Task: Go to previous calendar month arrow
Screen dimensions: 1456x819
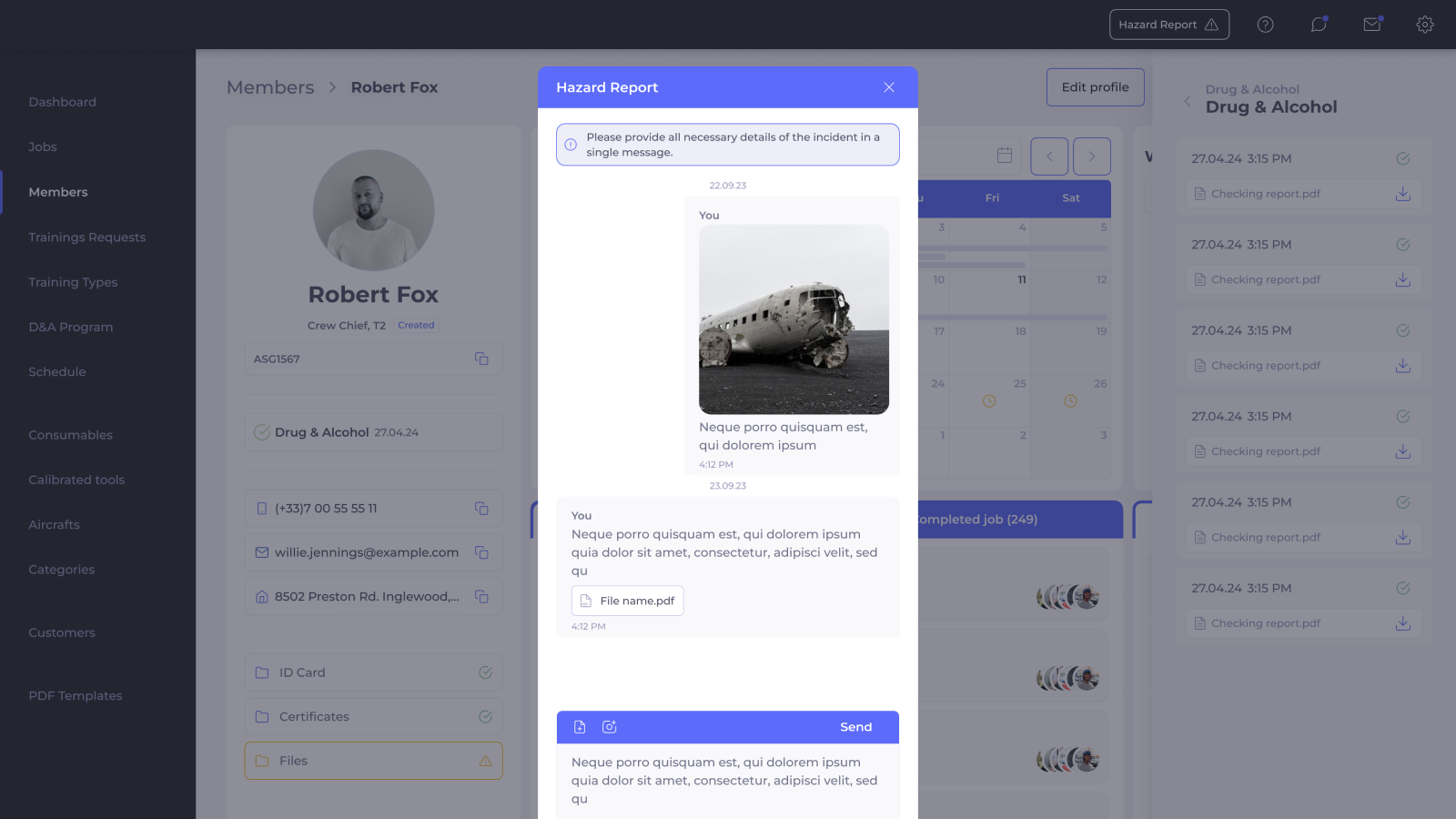Action: click(1049, 157)
